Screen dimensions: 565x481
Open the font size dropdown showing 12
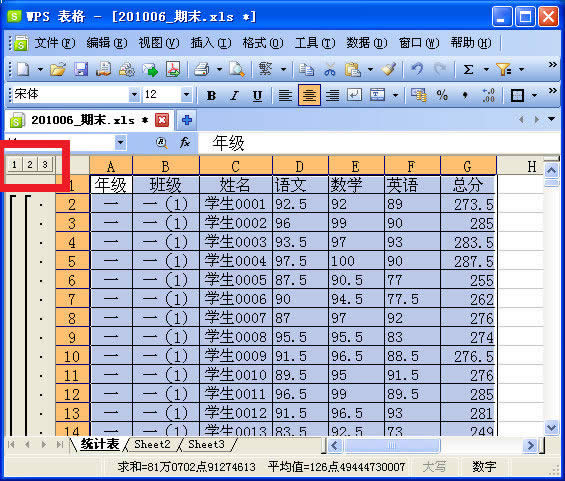tap(186, 95)
